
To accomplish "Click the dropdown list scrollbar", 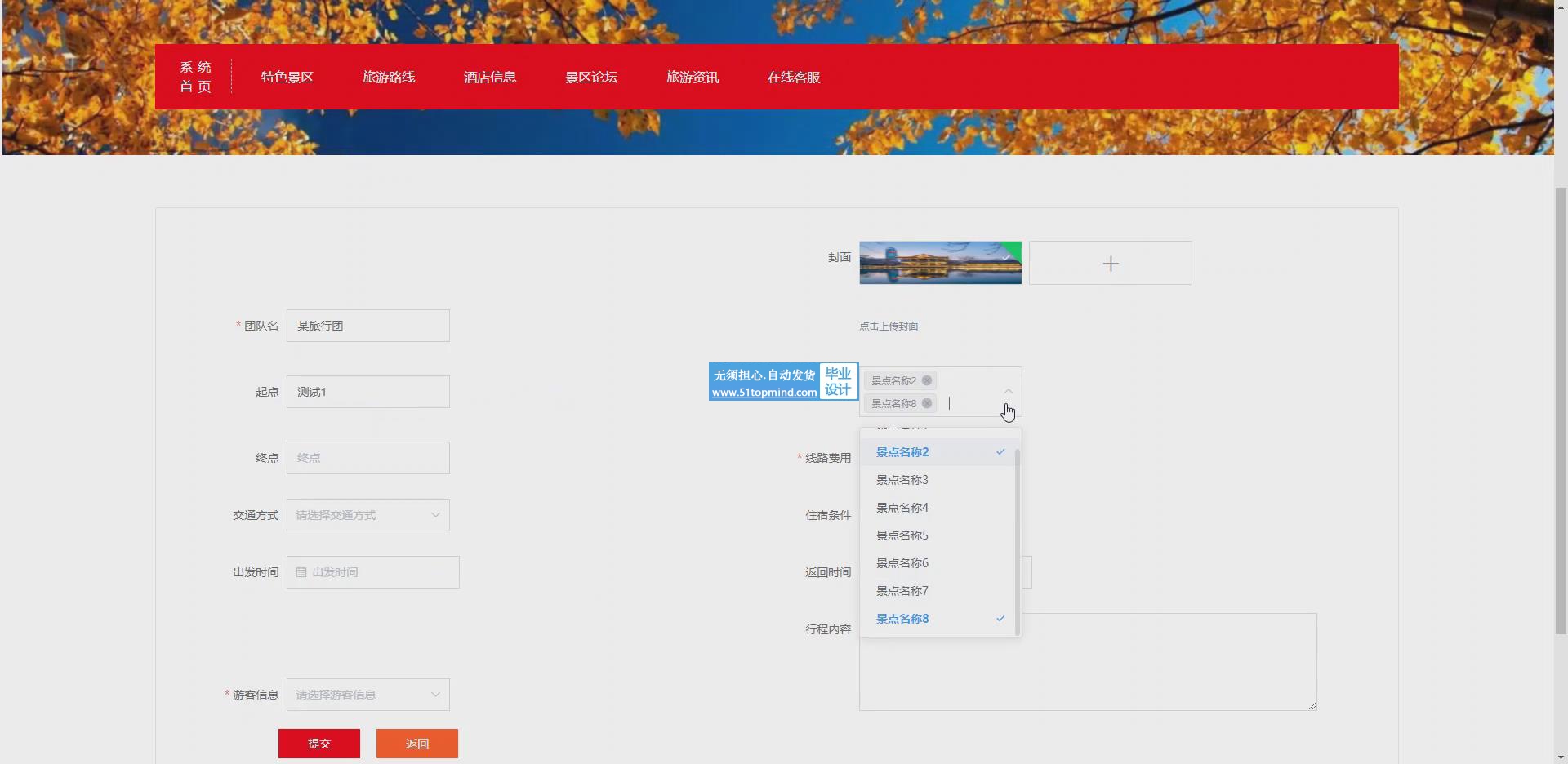I will 1017,541.
